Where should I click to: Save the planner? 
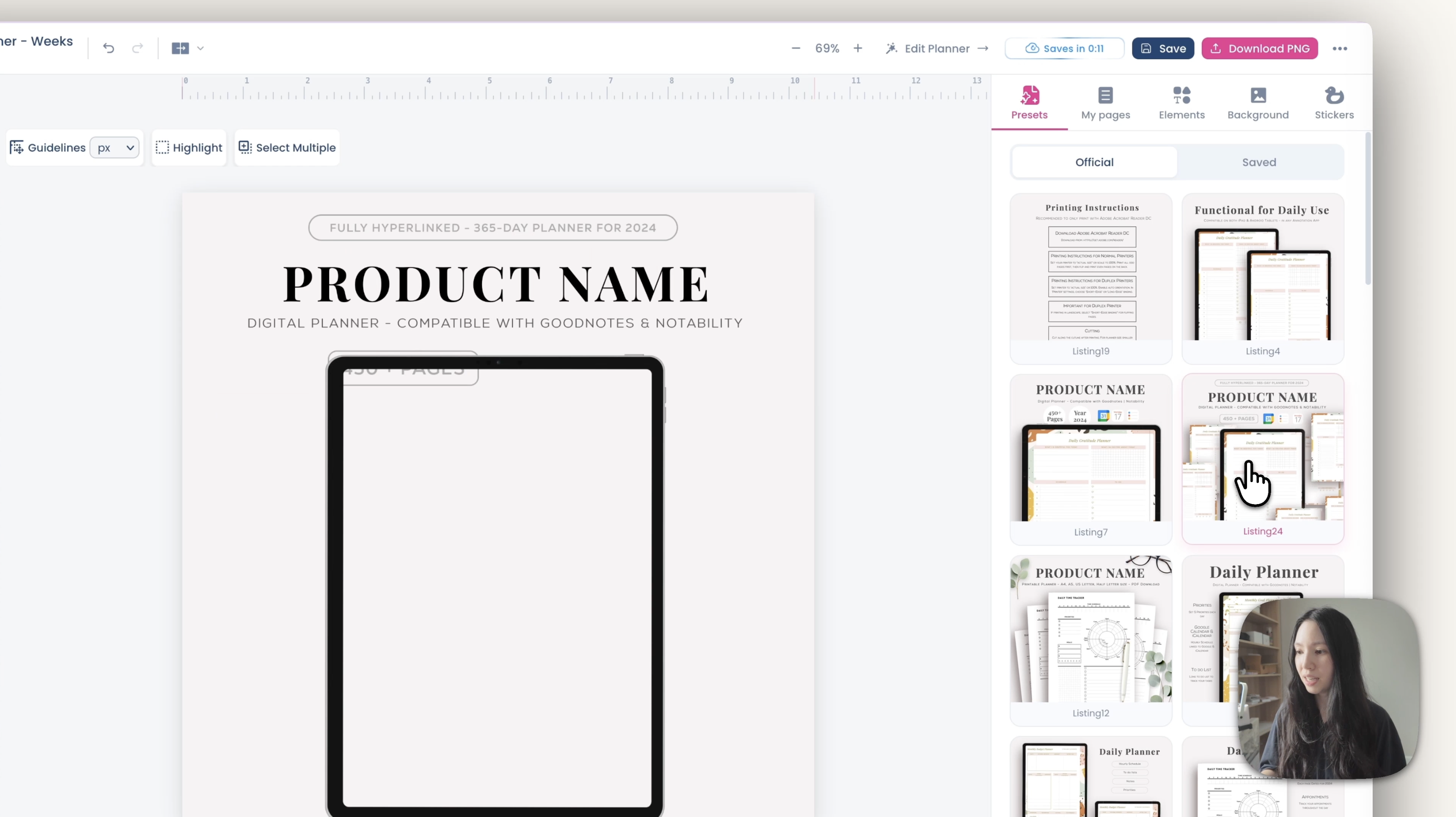pos(1163,49)
